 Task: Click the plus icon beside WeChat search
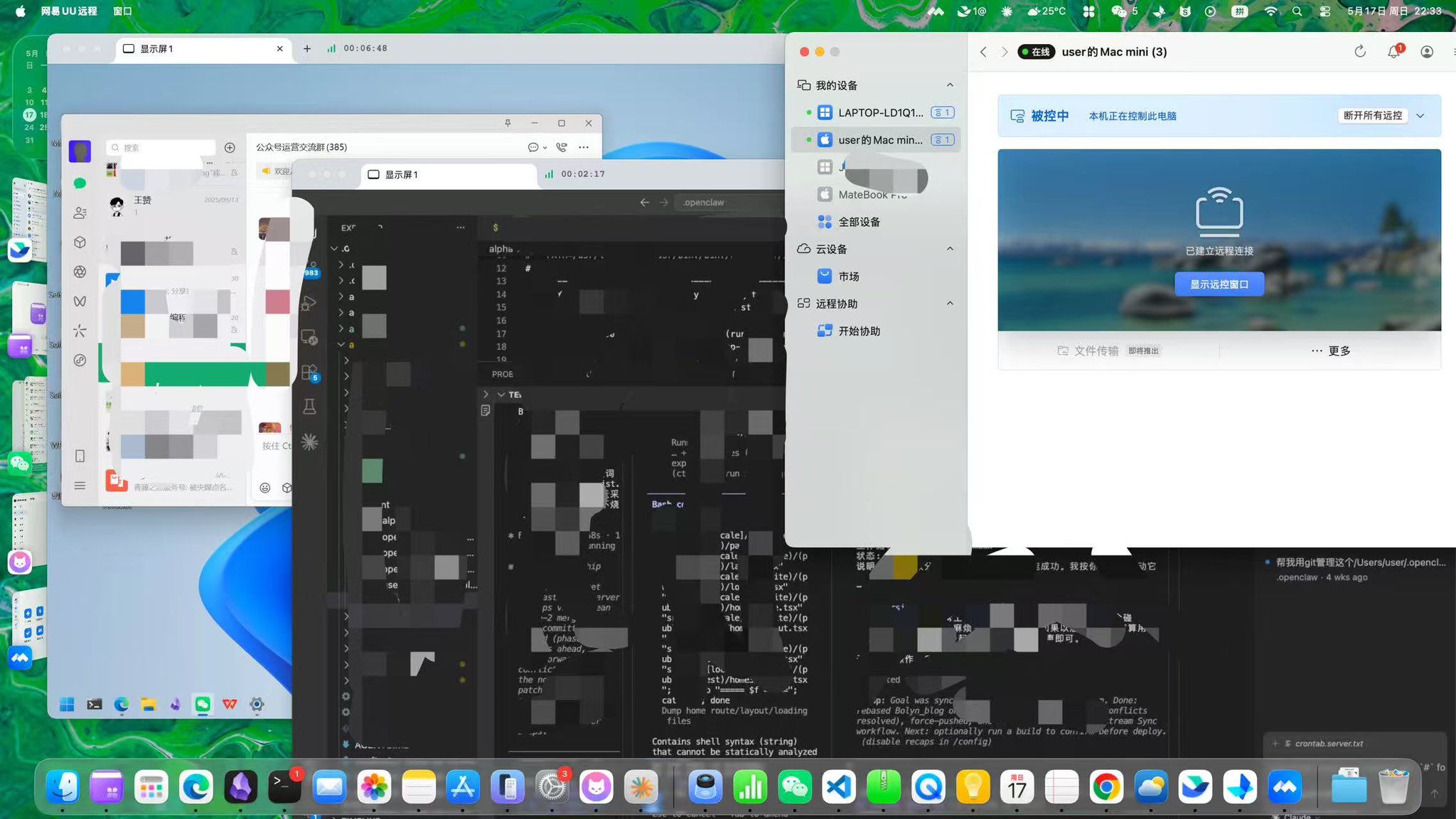pos(230,148)
